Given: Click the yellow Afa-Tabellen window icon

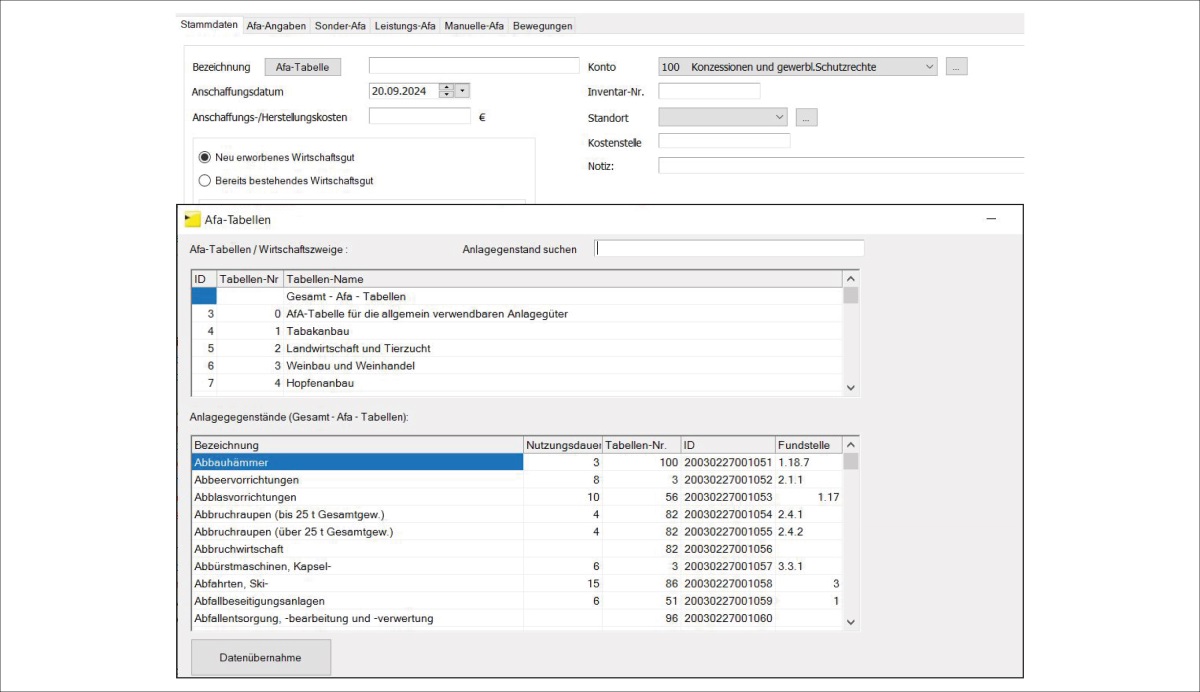Looking at the screenshot, I should 193,220.
